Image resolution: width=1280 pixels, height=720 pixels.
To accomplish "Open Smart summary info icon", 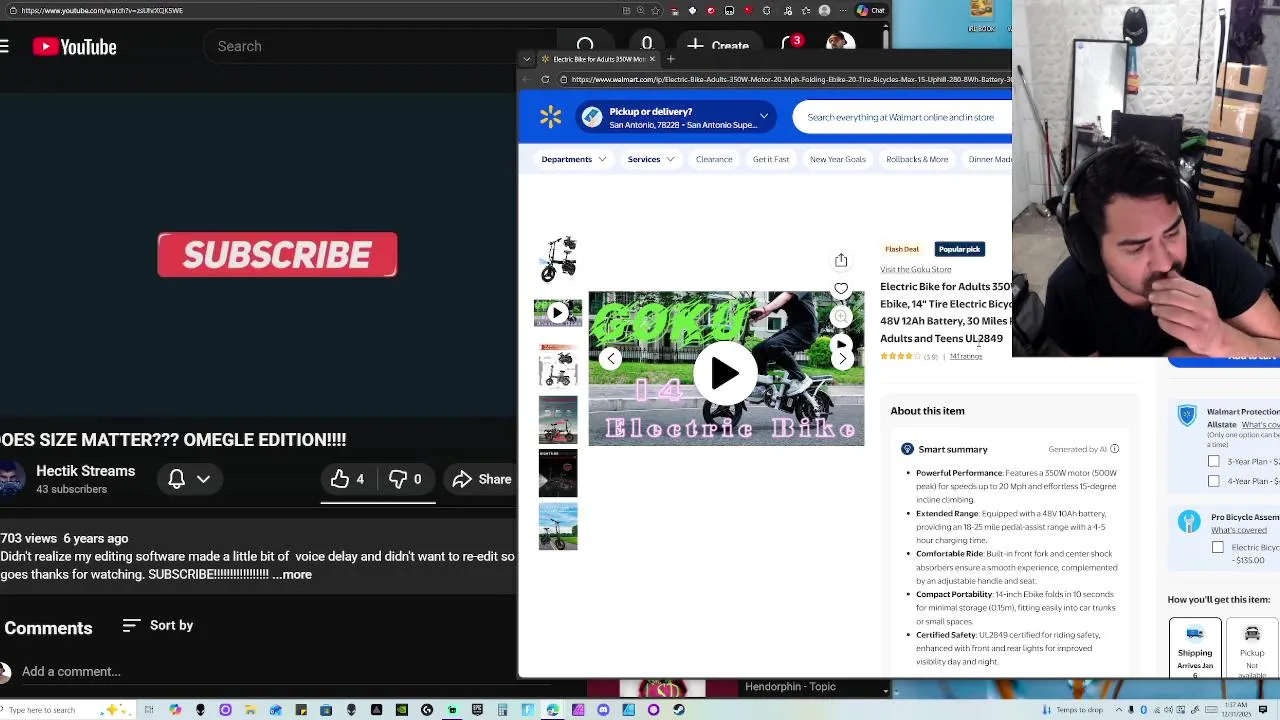I will 1114,449.
